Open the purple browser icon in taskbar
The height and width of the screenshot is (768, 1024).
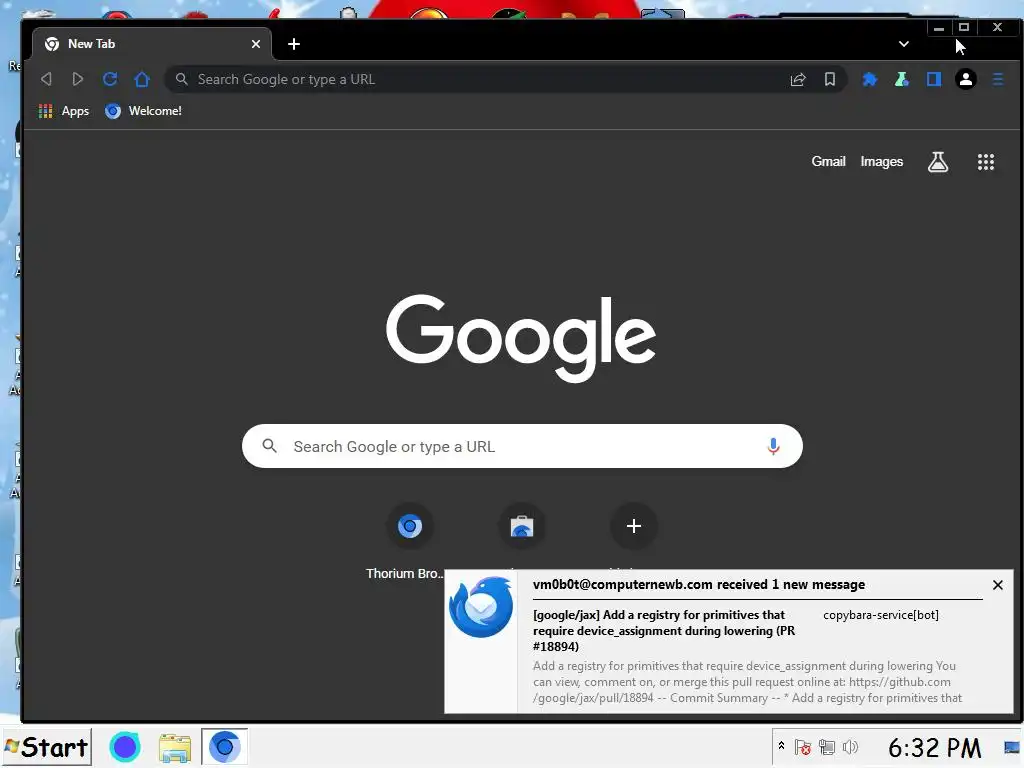coord(125,747)
